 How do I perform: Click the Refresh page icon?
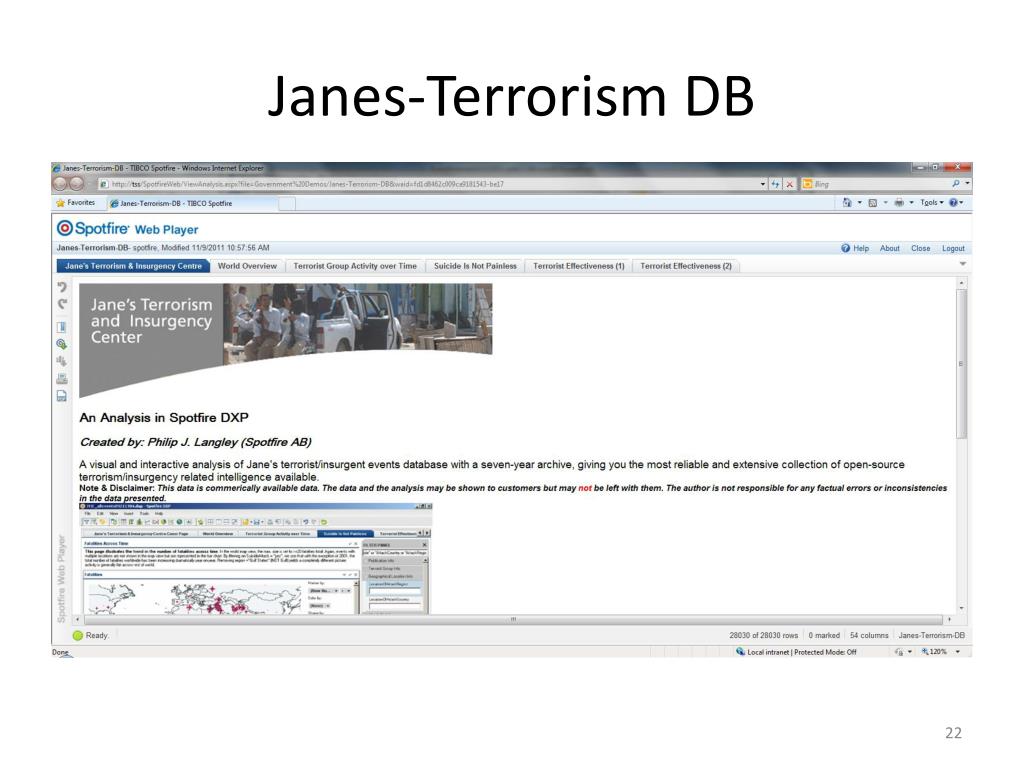[775, 184]
